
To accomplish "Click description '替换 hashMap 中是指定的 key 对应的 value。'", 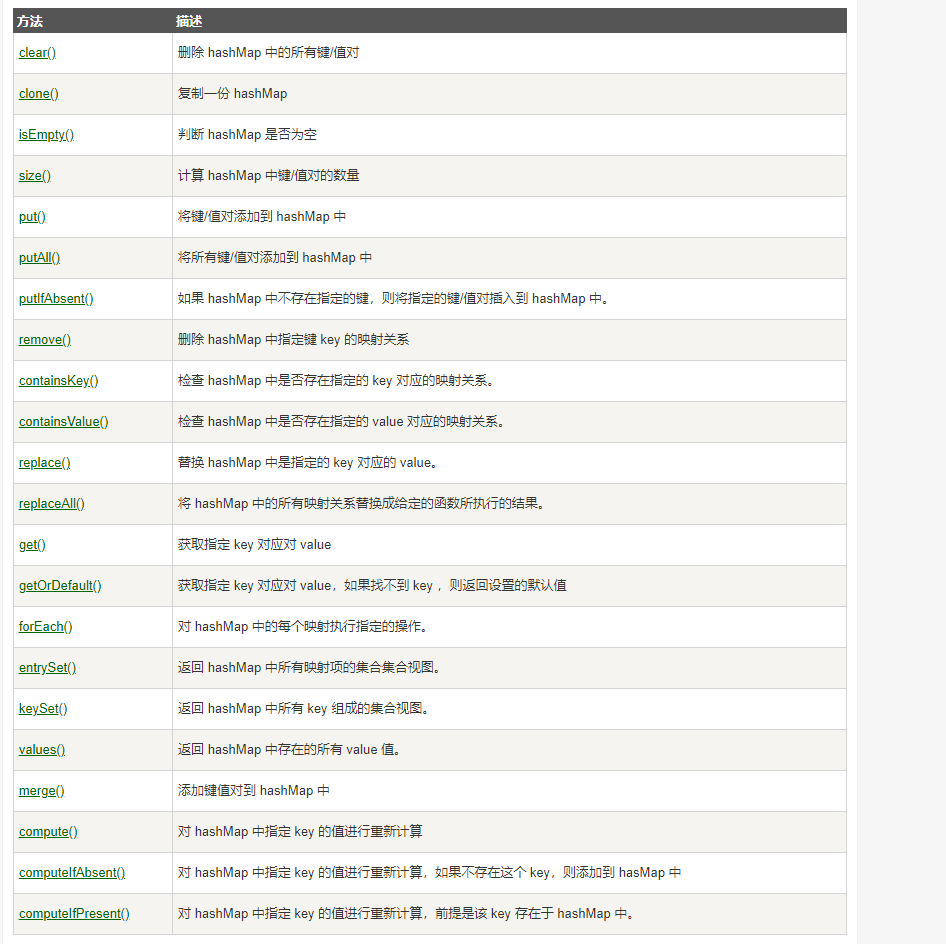I will click(x=308, y=463).
